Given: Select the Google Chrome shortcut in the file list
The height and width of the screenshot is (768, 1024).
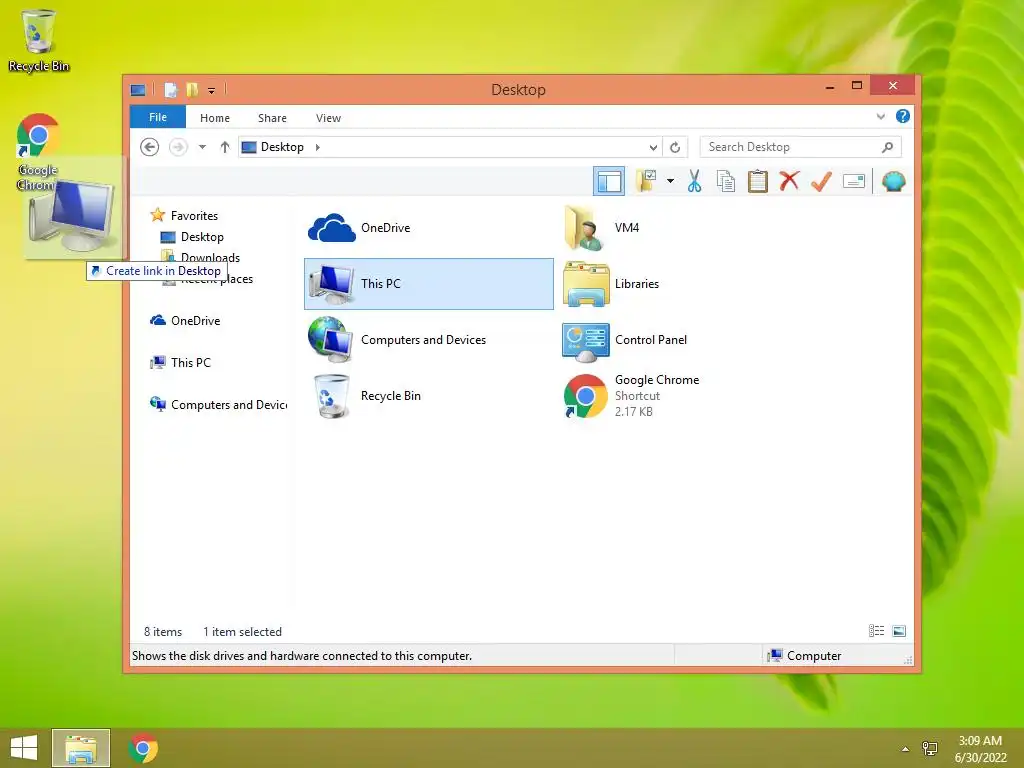Looking at the screenshot, I should (682, 396).
